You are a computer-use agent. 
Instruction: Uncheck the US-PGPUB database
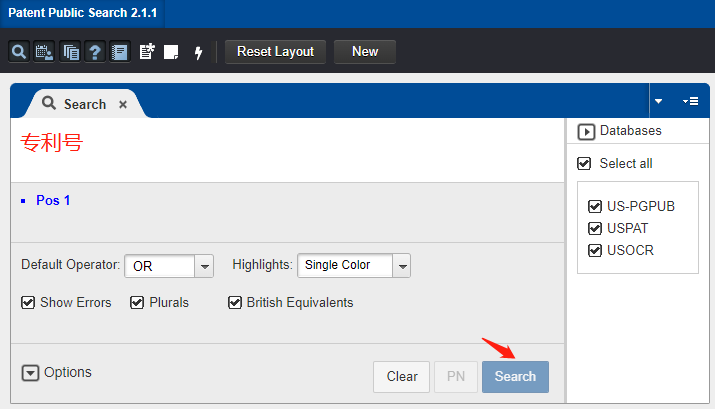595,207
